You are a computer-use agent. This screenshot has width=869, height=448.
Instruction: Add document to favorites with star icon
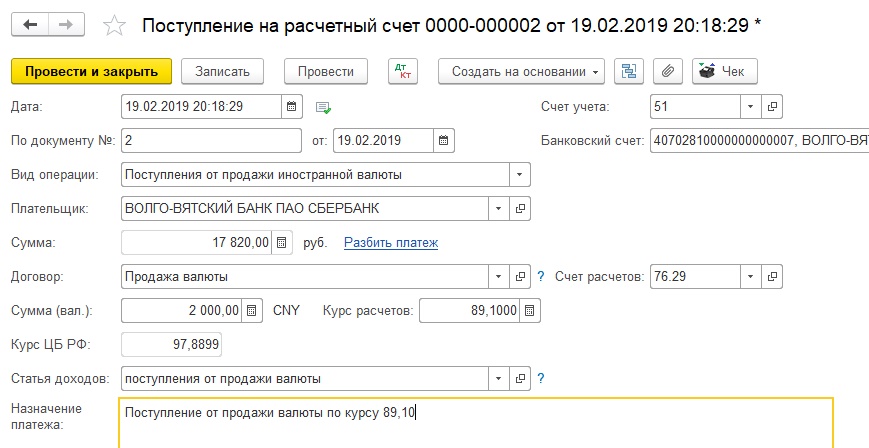tap(115, 25)
